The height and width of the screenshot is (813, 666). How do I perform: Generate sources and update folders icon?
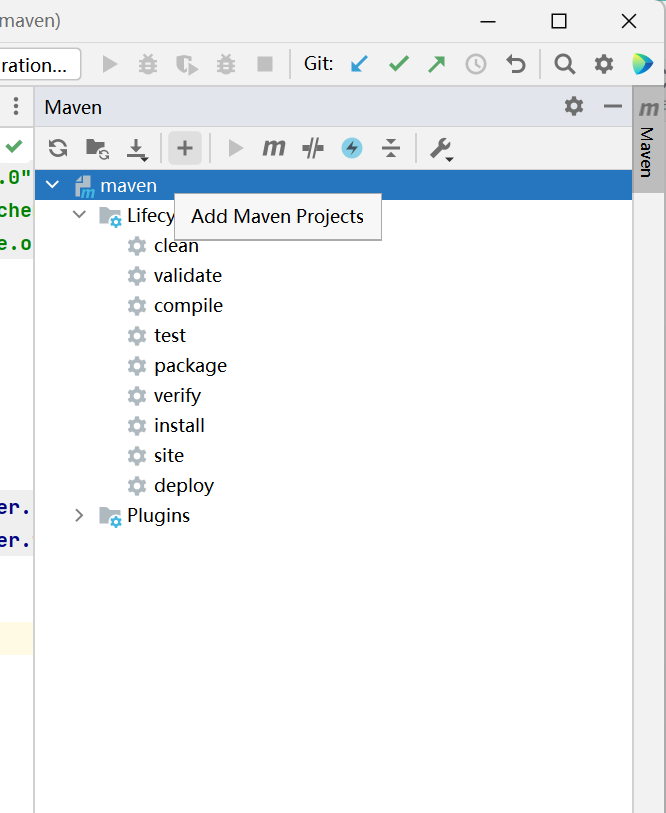98,148
